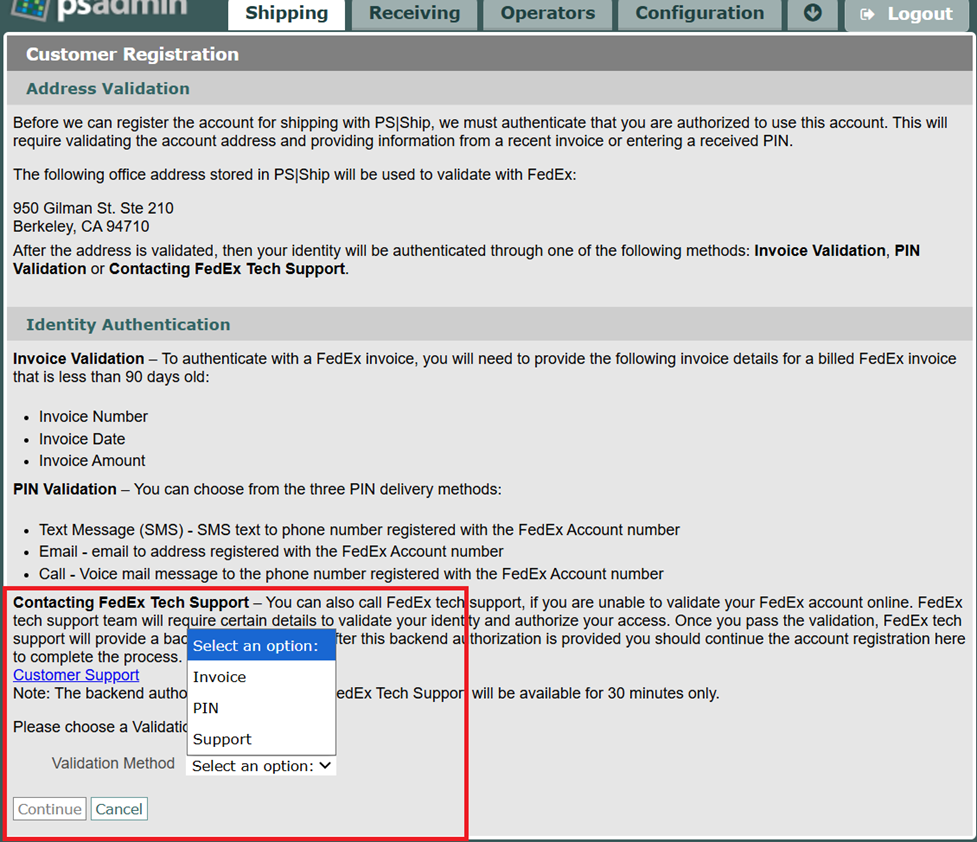Image resolution: width=977 pixels, height=842 pixels.
Task: Click the 'Invoice Amount' bullet item
Action: tap(92, 461)
